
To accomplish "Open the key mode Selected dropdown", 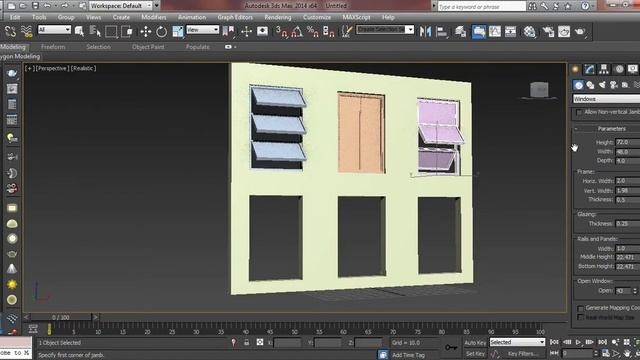I will click(517, 342).
